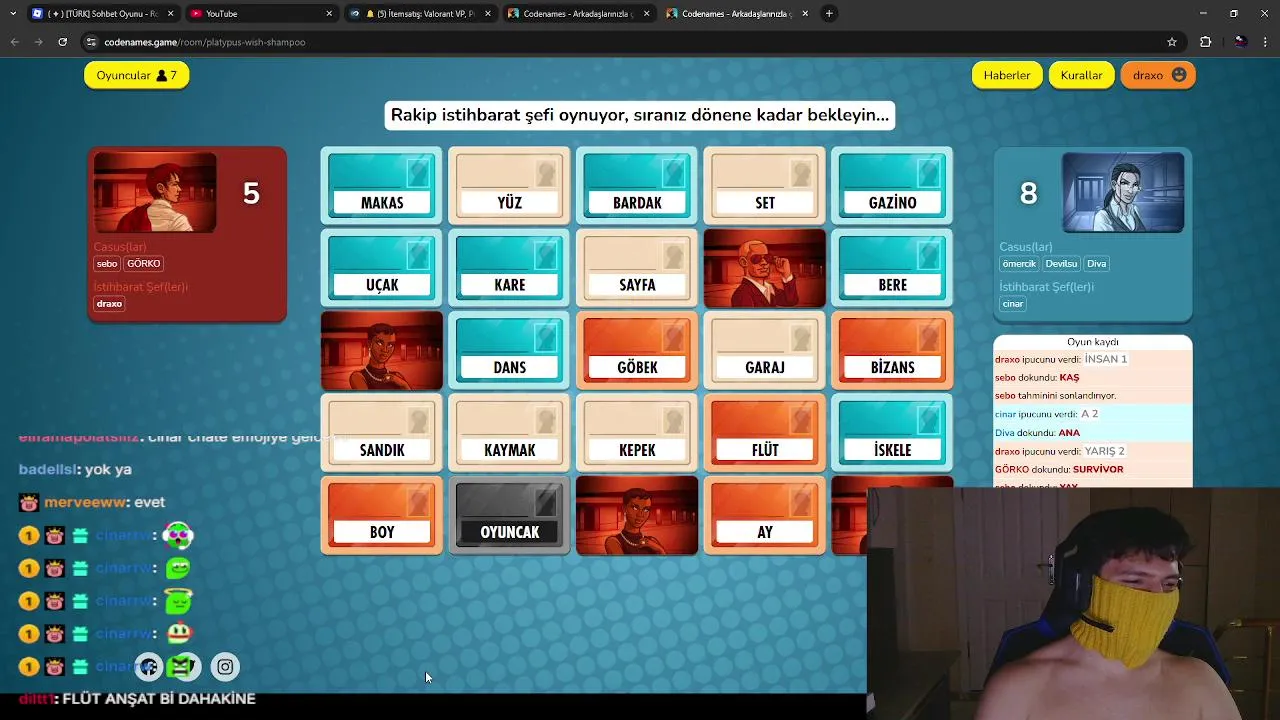Click revealed agent card next to SAYFA
The image size is (1280, 720).
coord(765,268)
